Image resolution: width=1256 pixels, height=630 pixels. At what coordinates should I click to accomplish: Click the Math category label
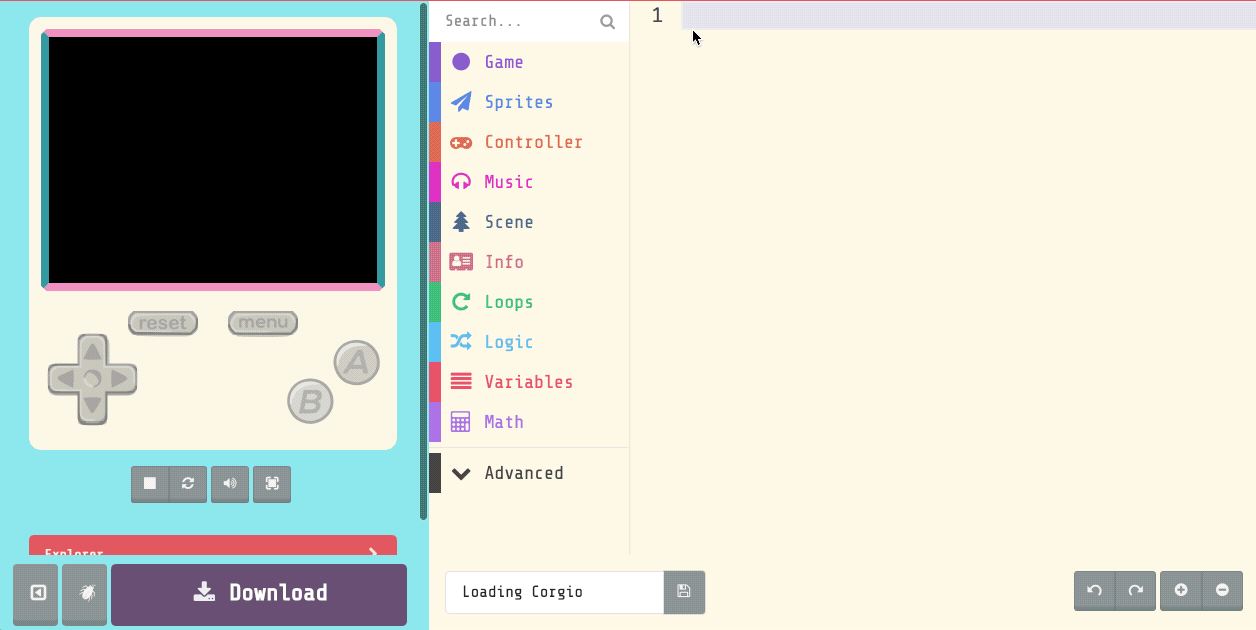pos(504,422)
